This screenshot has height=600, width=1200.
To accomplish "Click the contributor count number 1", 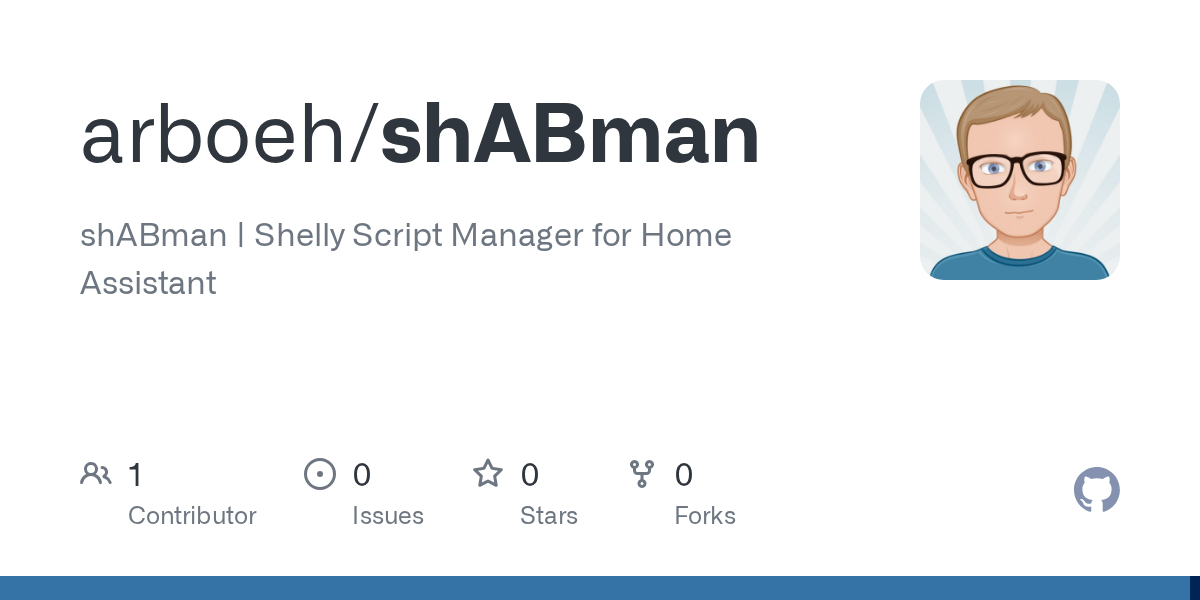I will click(135, 475).
